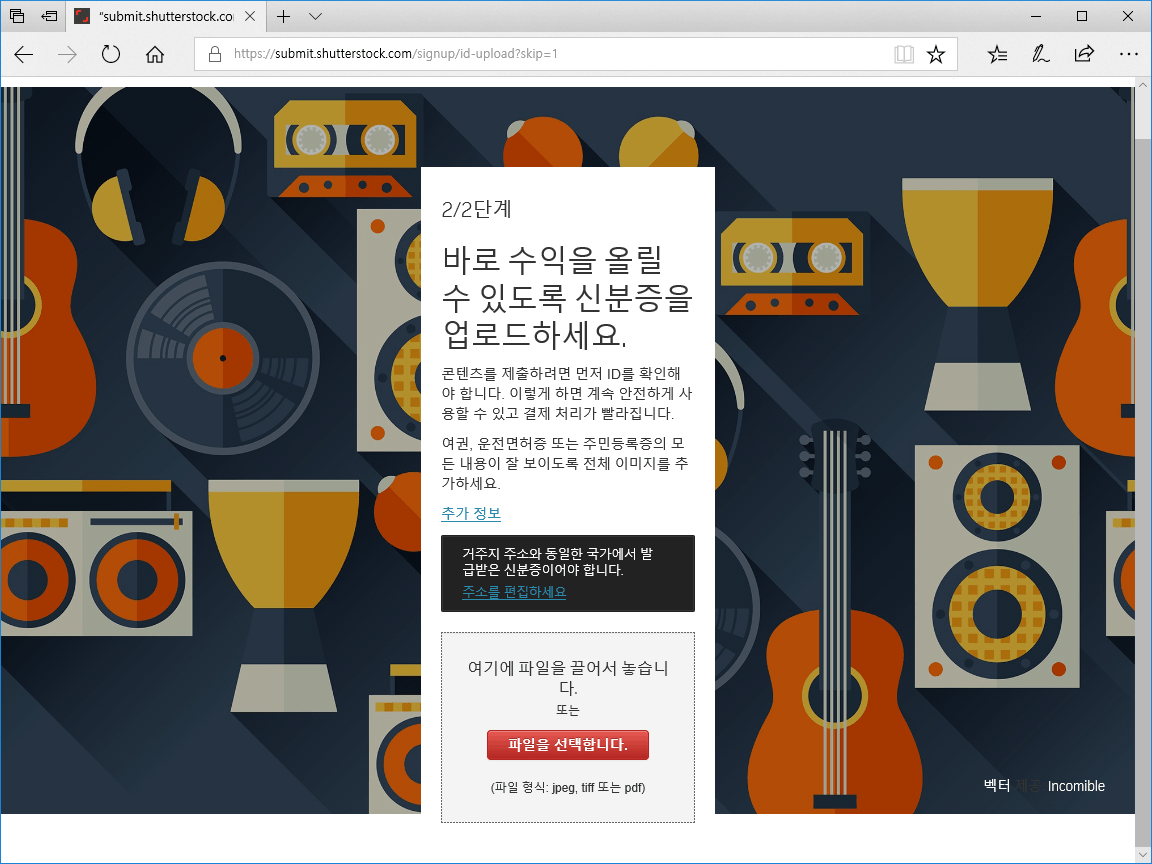
Task: Show tab previews dropdown
Action: point(315,16)
